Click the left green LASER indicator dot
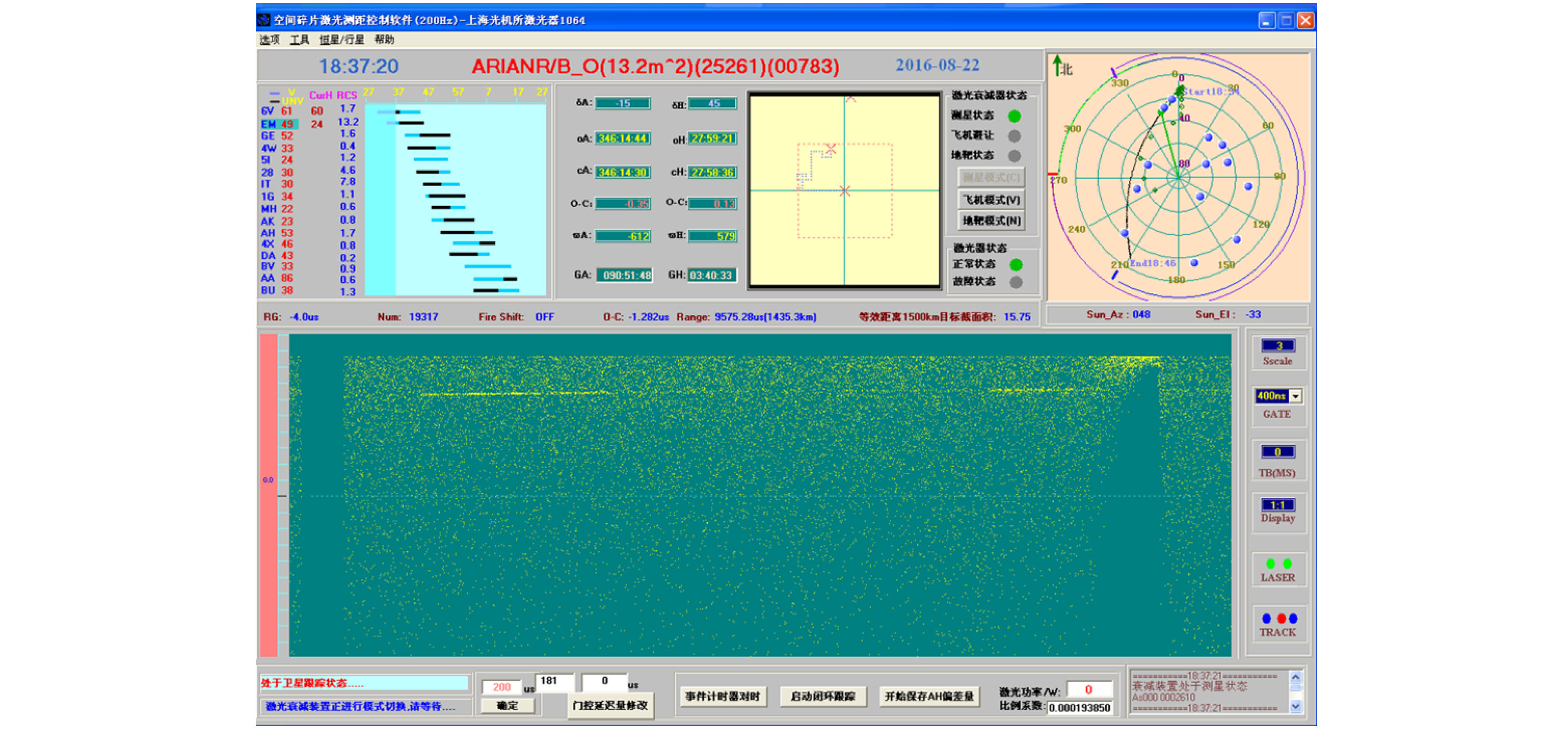Screen dimensions: 1568x729 [x=1270, y=563]
